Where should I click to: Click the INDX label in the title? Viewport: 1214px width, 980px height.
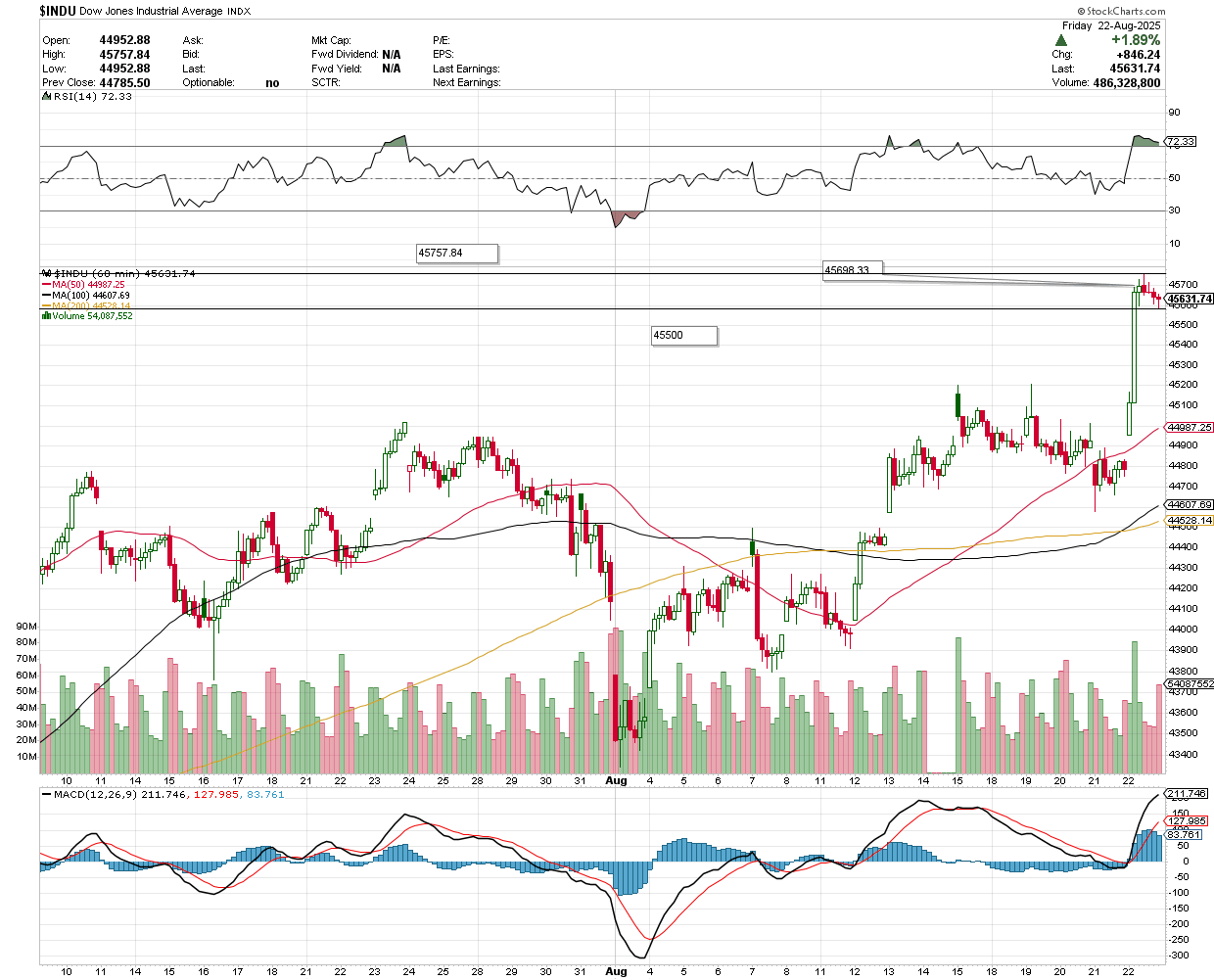pyautogui.click(x=238, y=12)
